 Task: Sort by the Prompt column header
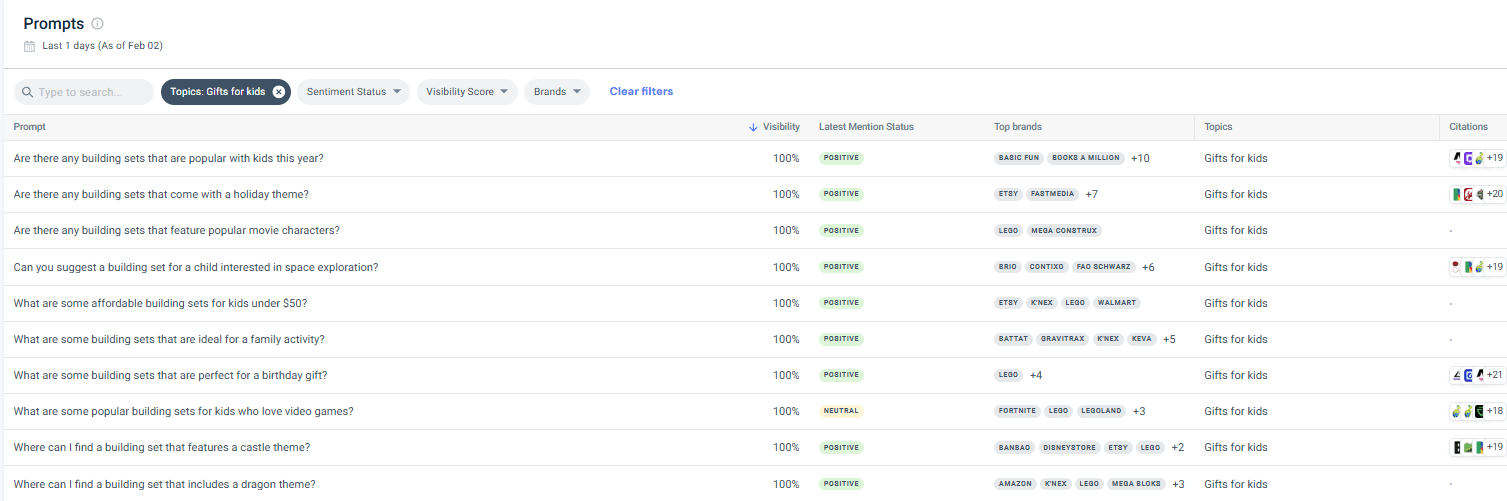30,127
